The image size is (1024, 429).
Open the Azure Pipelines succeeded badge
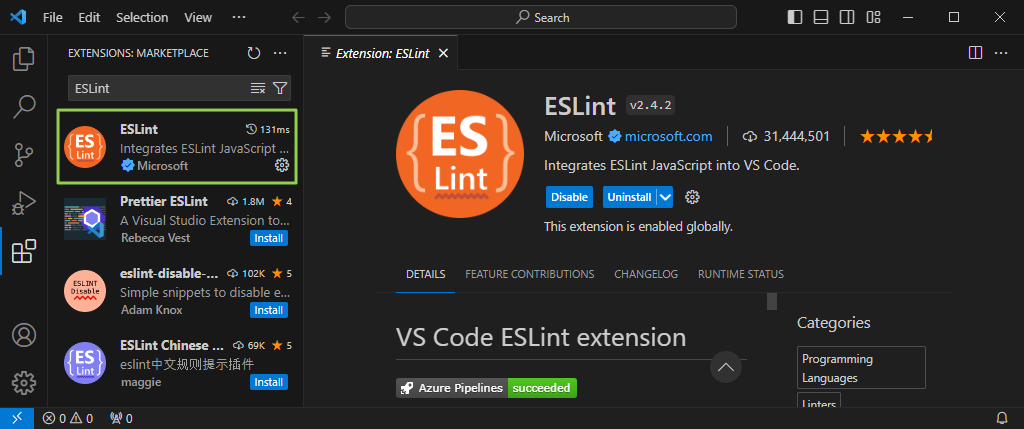coord(487,388)
